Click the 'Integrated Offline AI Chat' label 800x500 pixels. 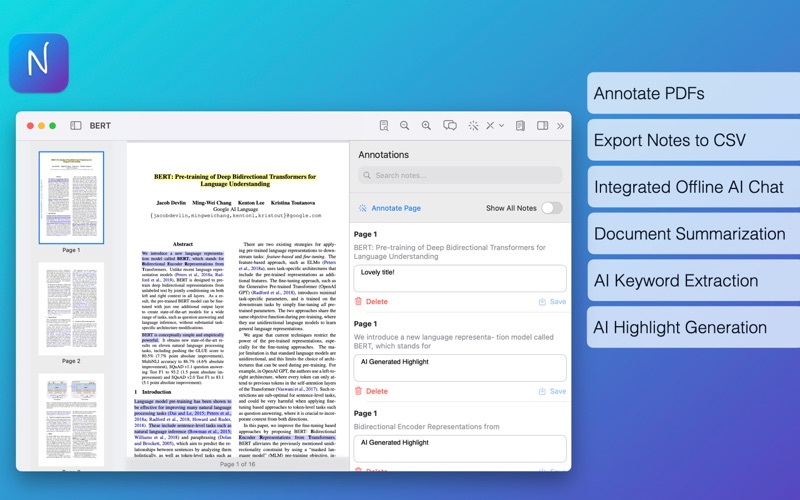point(689,187)
